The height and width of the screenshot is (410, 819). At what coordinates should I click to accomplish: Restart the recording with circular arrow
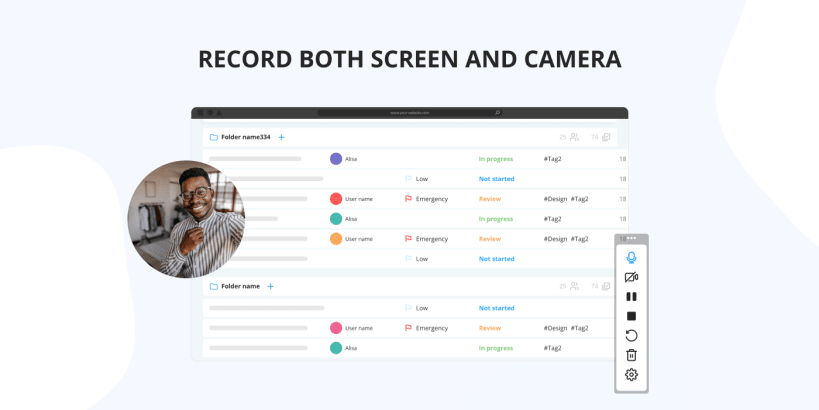(631, 335)
